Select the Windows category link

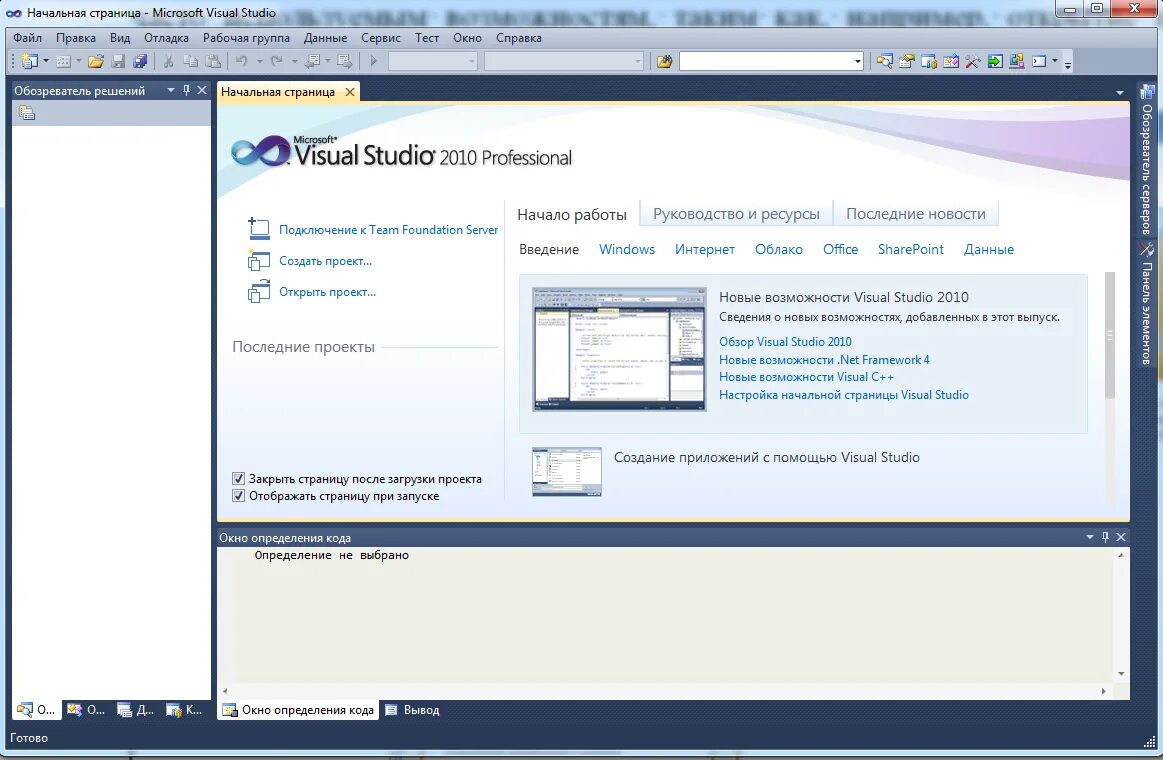click(x=627, y=249)
